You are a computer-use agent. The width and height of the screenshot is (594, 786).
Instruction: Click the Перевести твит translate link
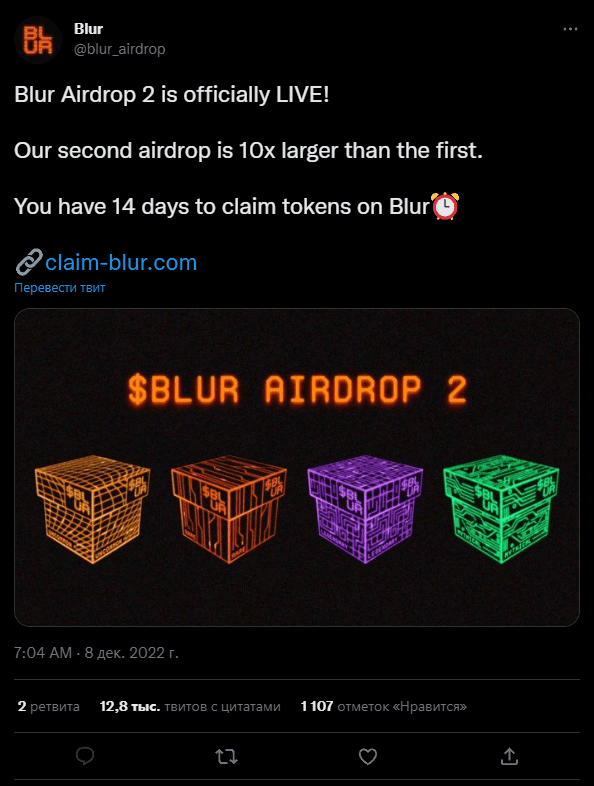(x=60, y=288)
